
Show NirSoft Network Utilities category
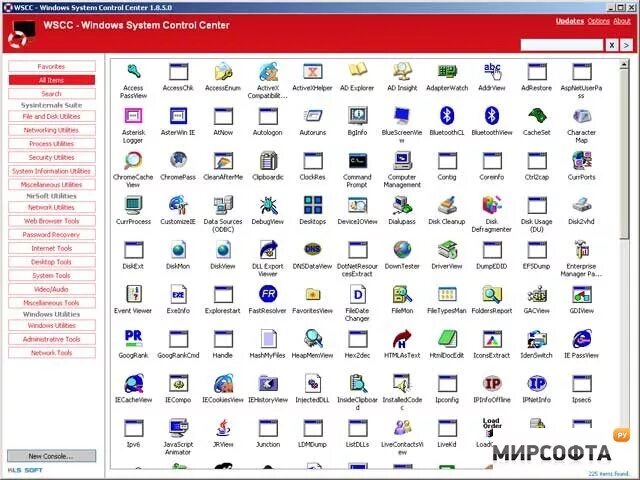point(52,207)
